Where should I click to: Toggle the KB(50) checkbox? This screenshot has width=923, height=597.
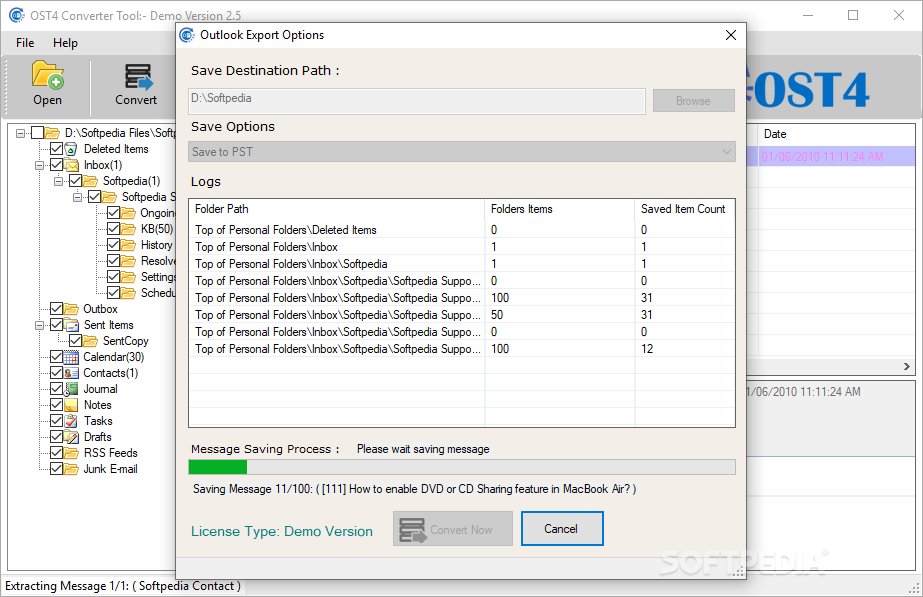click(114, 228)
